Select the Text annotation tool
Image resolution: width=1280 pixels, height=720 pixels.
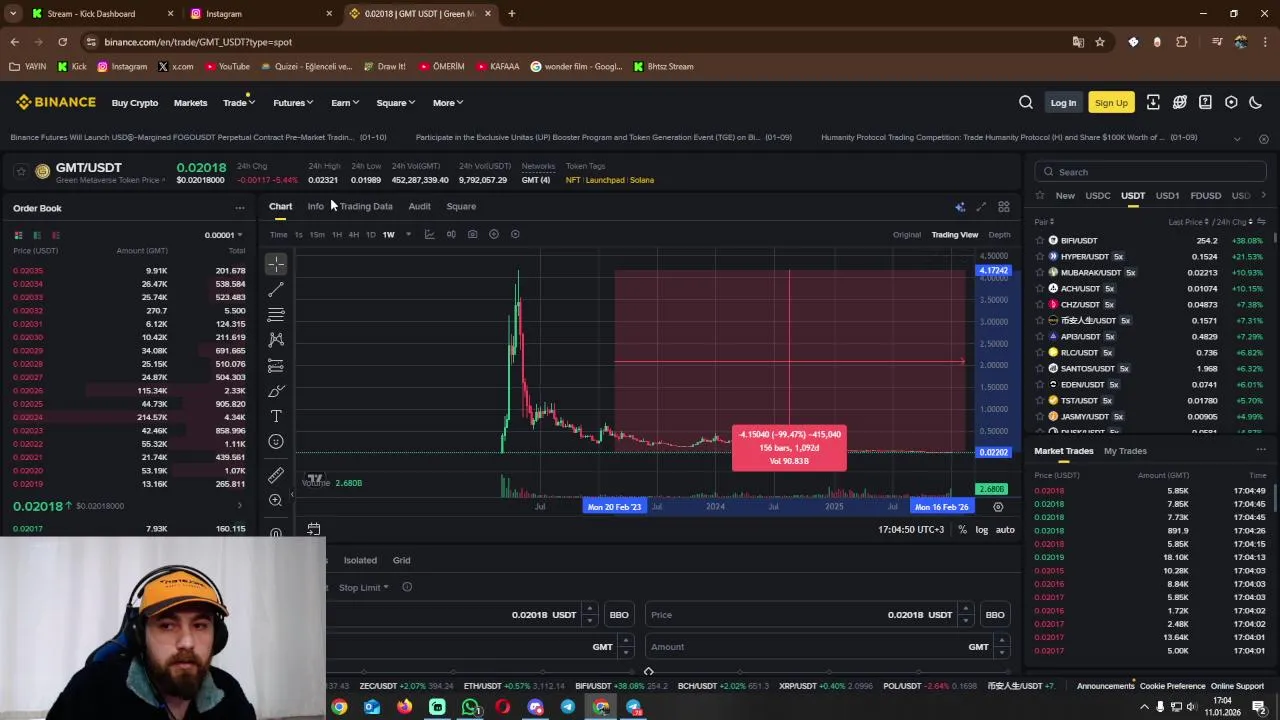pyautogui.click(x=276, y=416)
